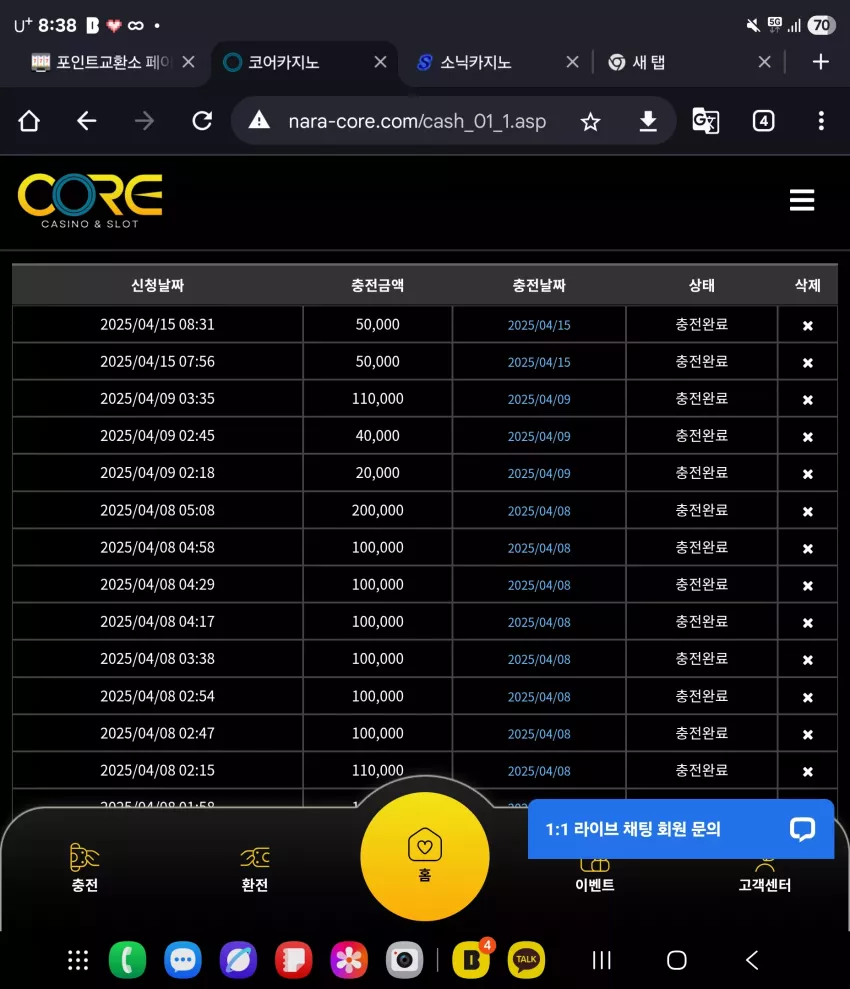Bookmark the page with the star icon
Viewport: 850px width, 989px height.
590,121
